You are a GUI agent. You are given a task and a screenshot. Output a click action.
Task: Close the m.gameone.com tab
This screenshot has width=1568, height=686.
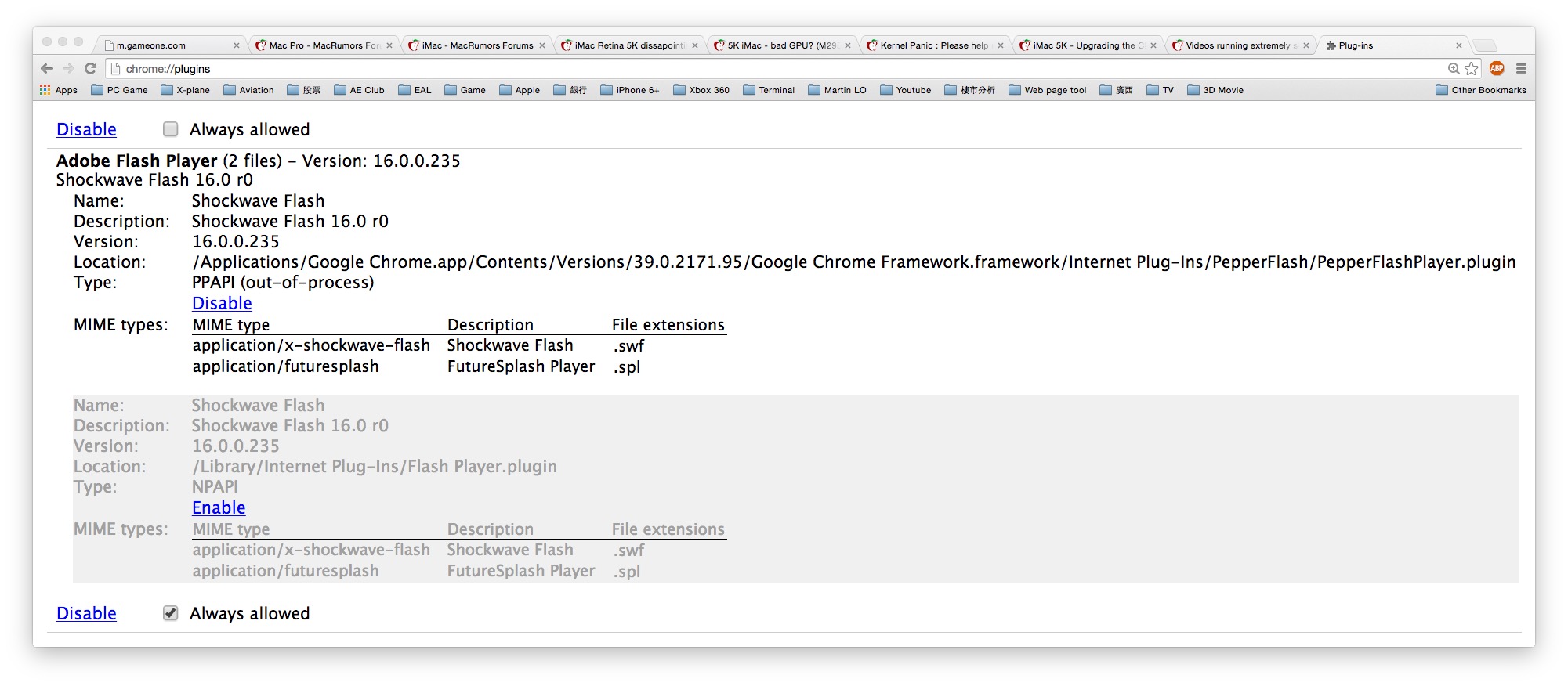[x=237, y=45]
